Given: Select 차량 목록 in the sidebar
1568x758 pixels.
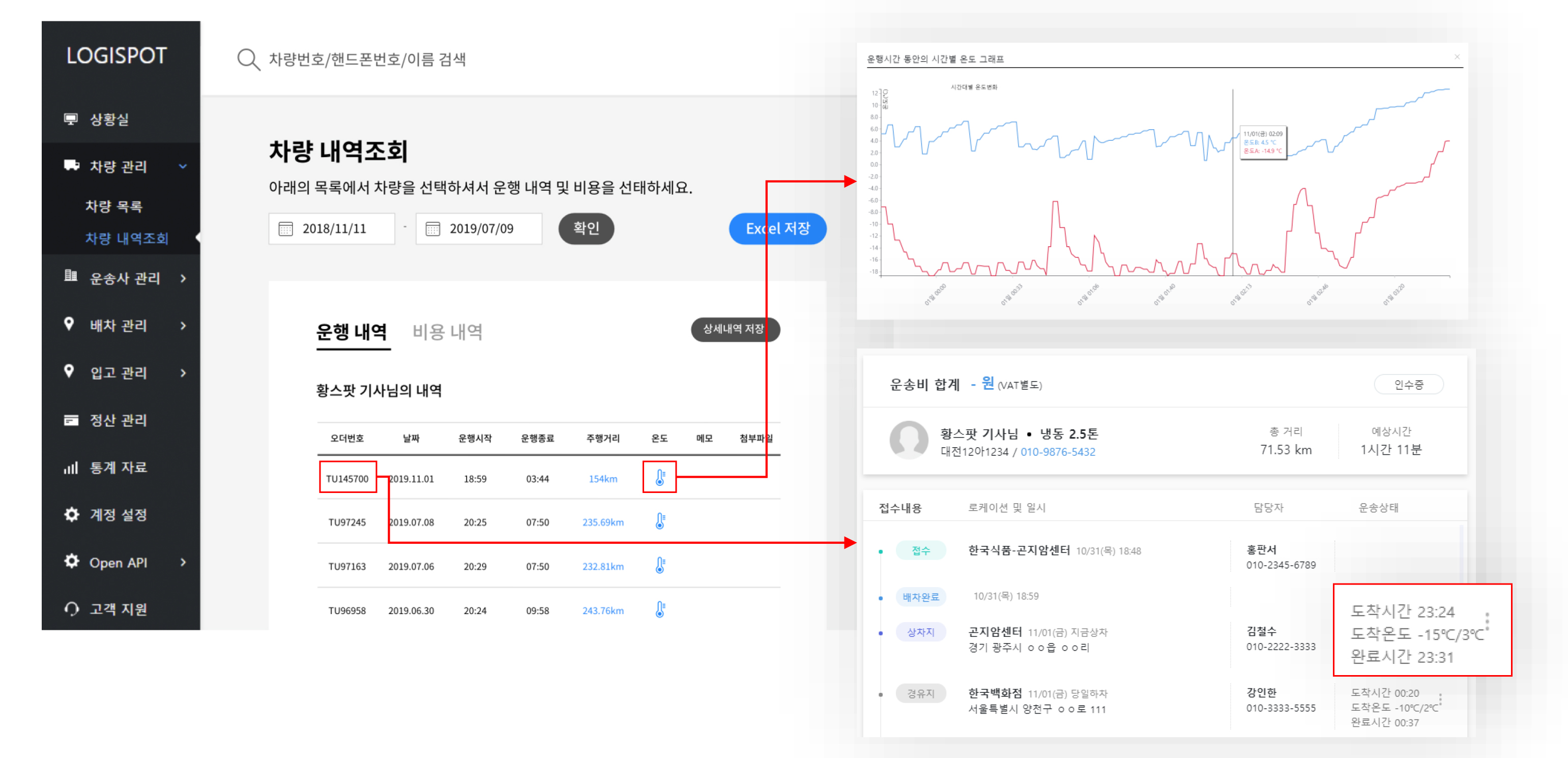Looking at the screenshot, I should click(114, 206).
